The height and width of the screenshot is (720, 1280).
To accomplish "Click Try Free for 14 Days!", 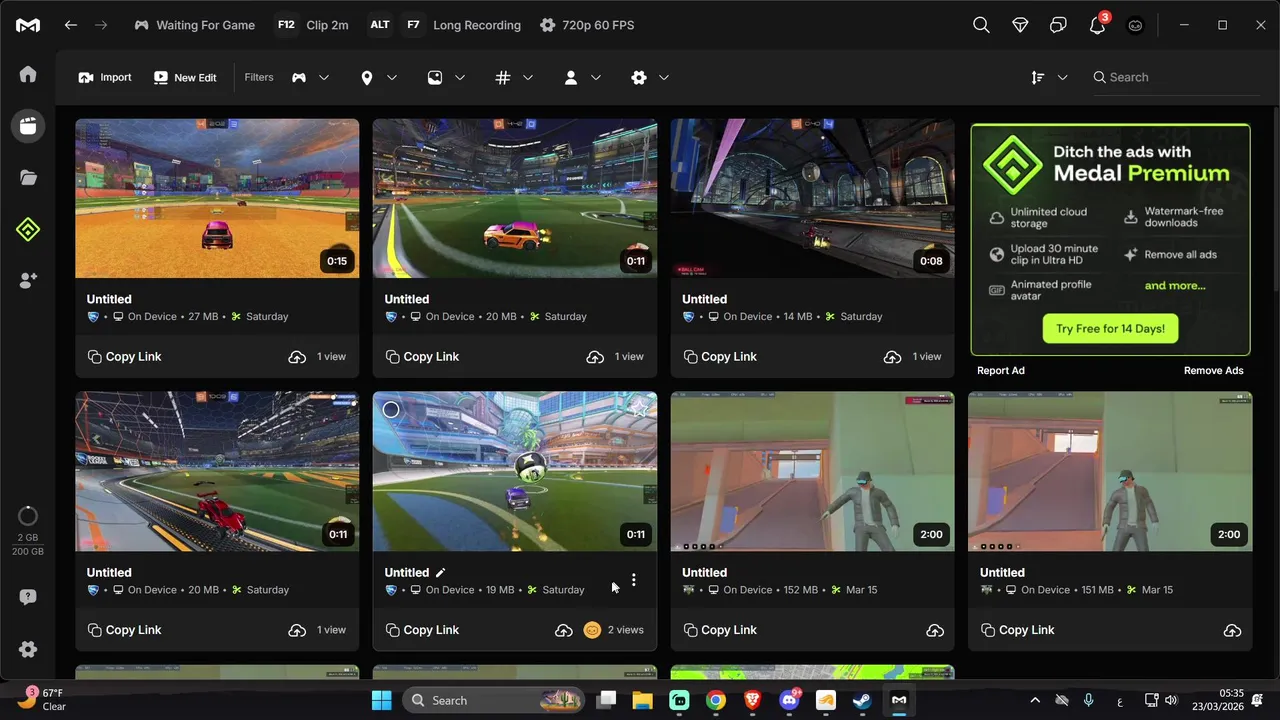I will pyautogui.click(x=1110, y=328).
